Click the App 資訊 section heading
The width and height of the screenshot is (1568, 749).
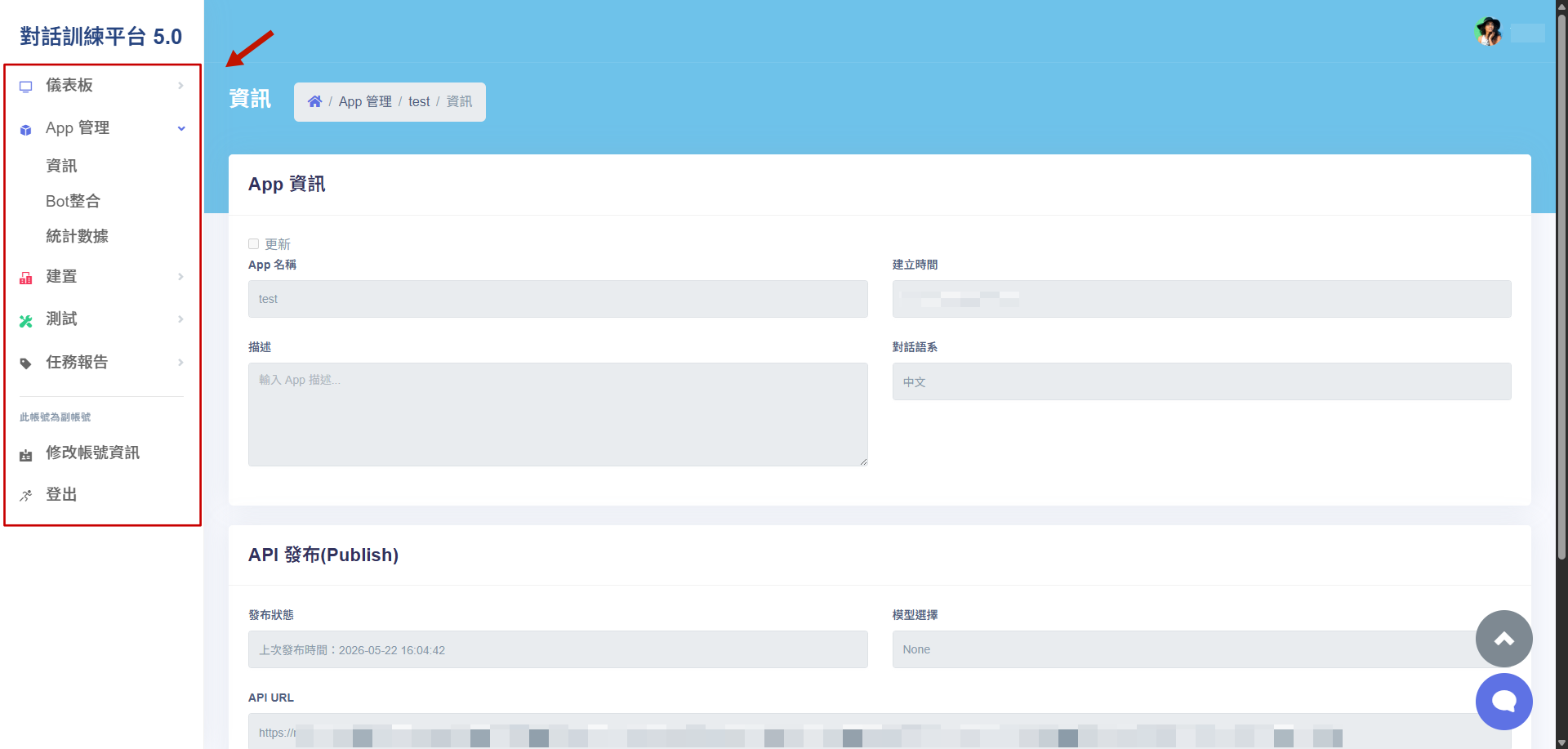point(287,185)
